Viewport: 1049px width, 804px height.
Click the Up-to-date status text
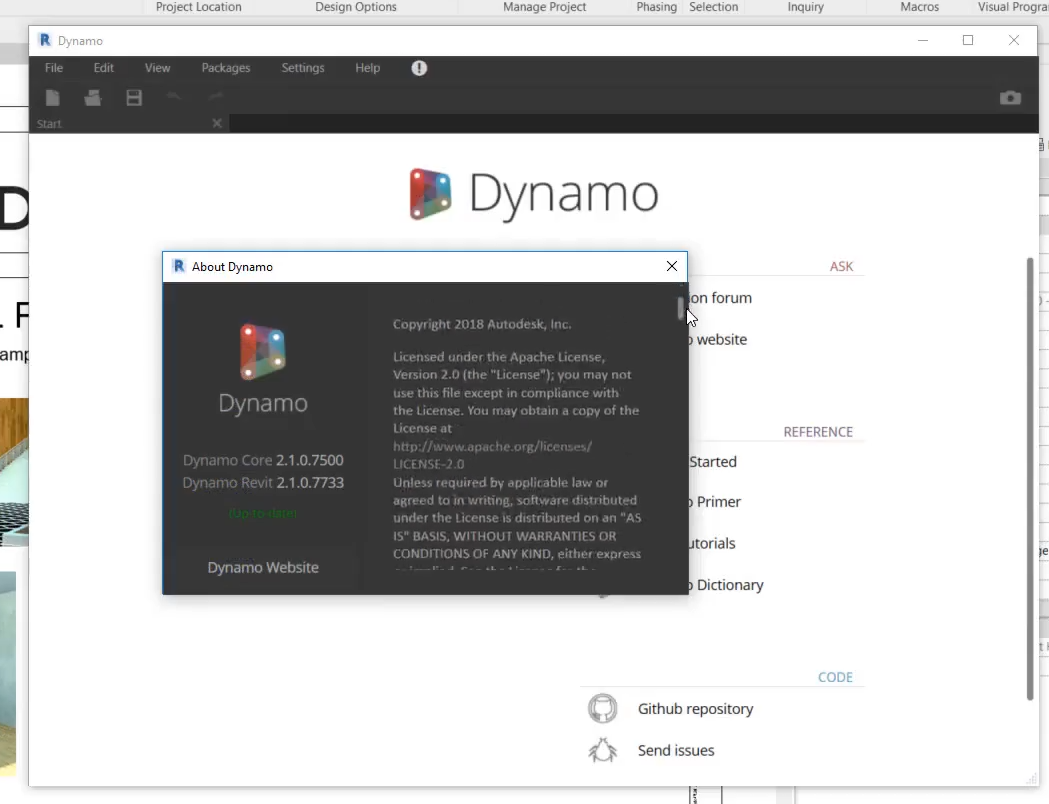pos(263,514)
